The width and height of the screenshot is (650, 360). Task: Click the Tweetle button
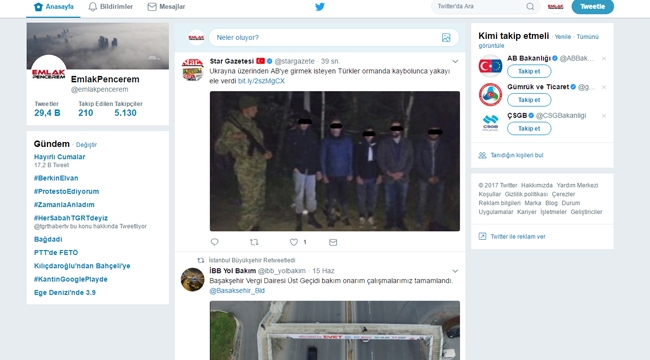(592, 7)
